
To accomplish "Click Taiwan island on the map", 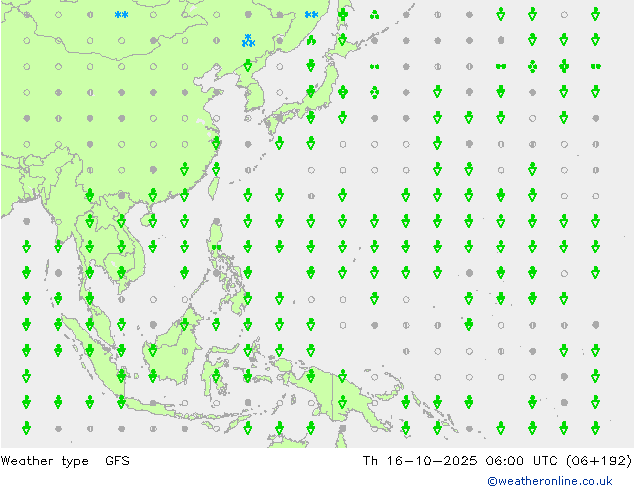I will click(x=213, y=187).
